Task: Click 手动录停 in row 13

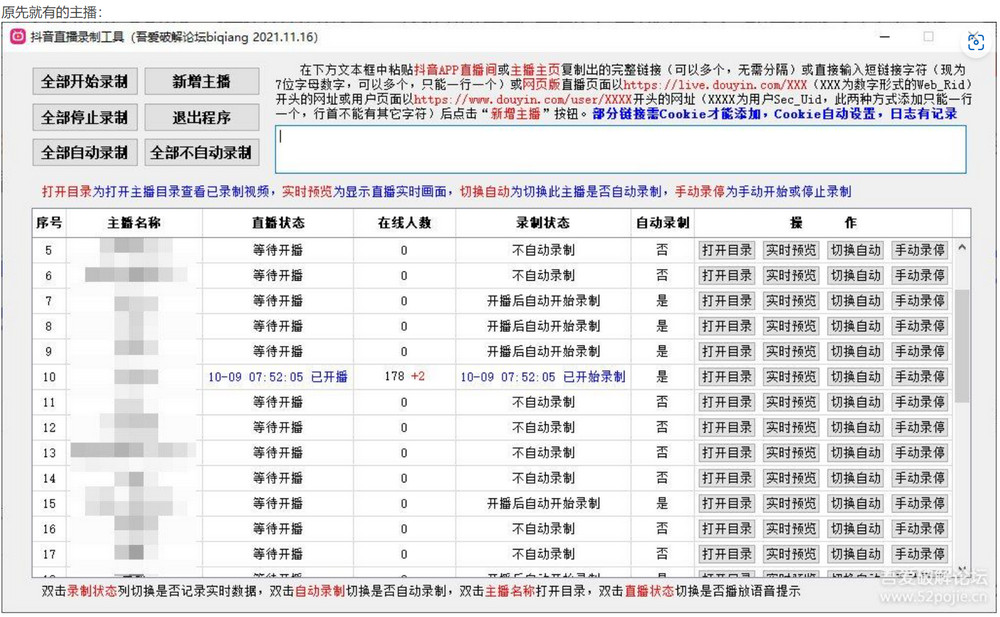Action: point(920,452)
